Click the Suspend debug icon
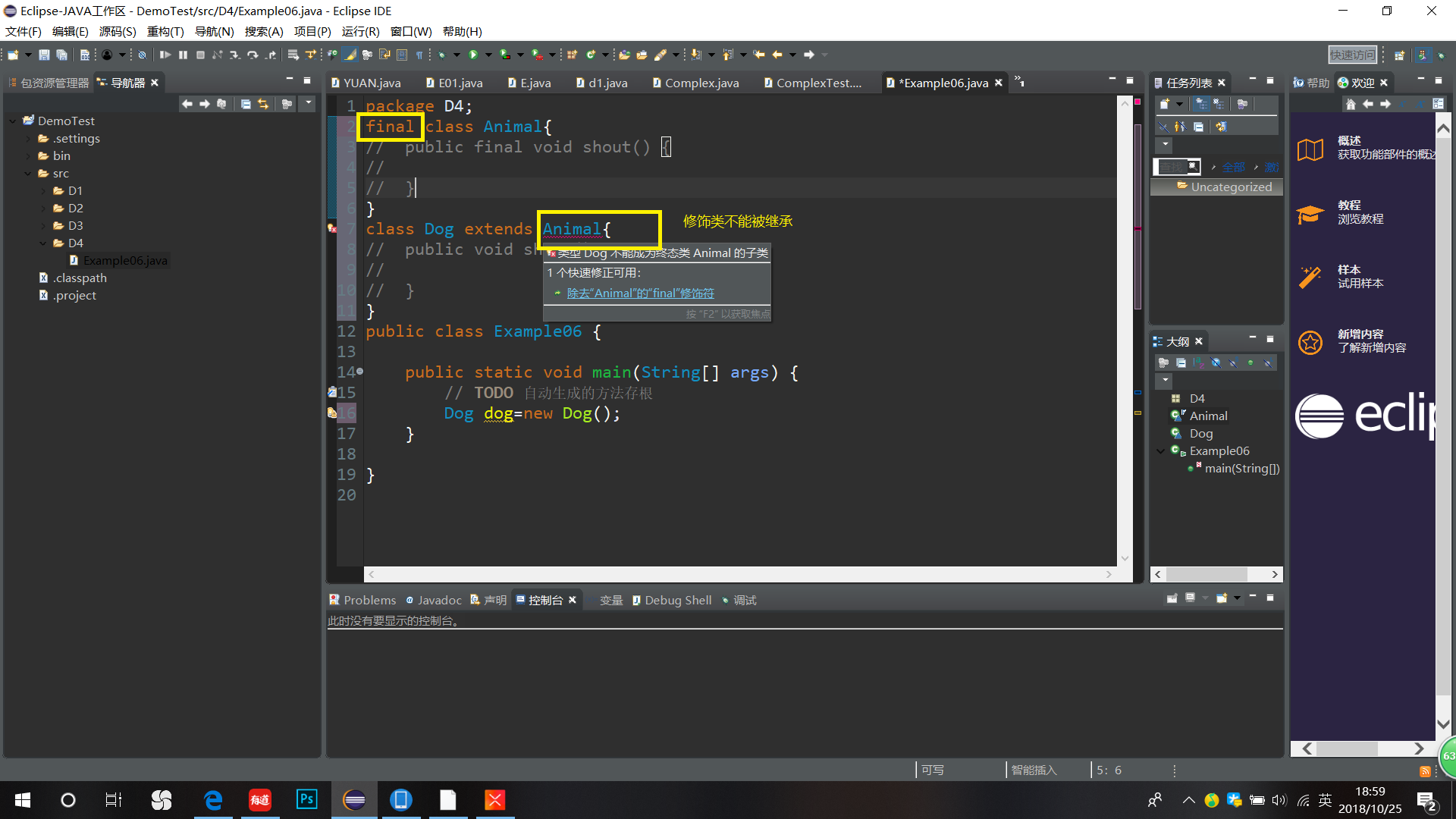This screenshot has width=1456, height=819. [x=183, y=55]
